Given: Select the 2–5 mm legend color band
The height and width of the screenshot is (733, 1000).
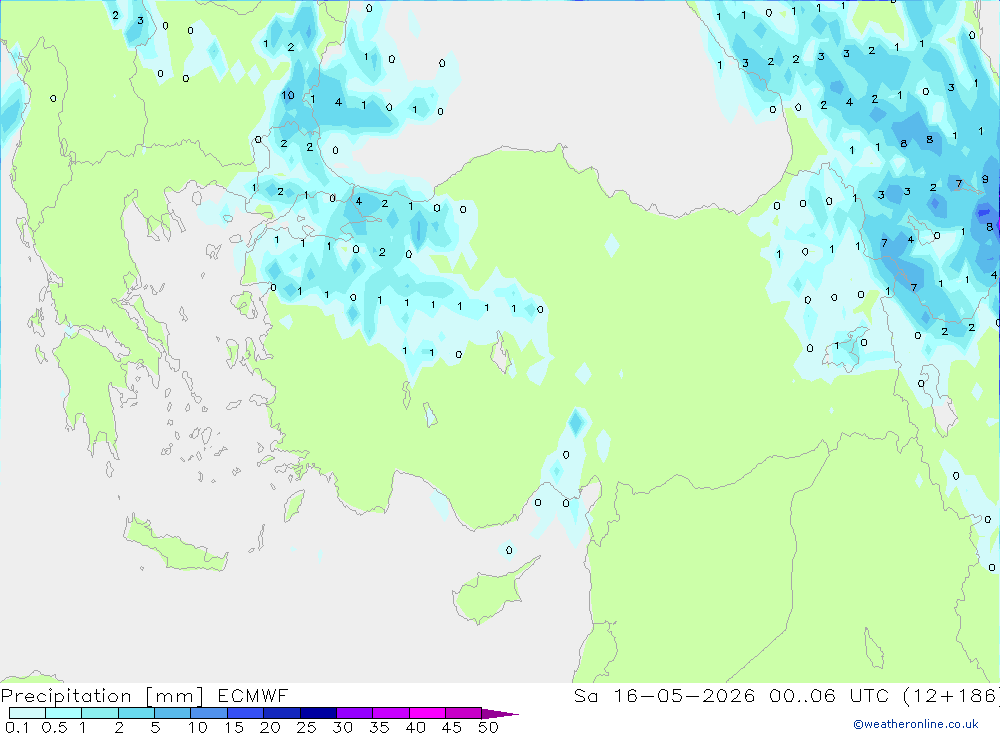Looking at the screenshot, I should pyautogui.click(x=136, y=713).
